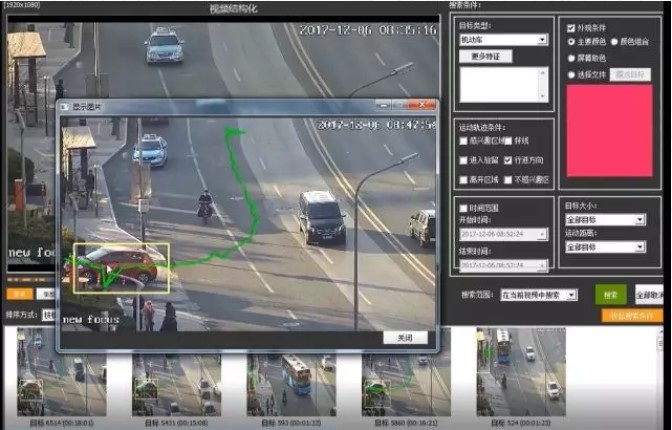Click the 关闭 button in image dialog
Viewport: 672px width, 430px height.
[404, 338]
